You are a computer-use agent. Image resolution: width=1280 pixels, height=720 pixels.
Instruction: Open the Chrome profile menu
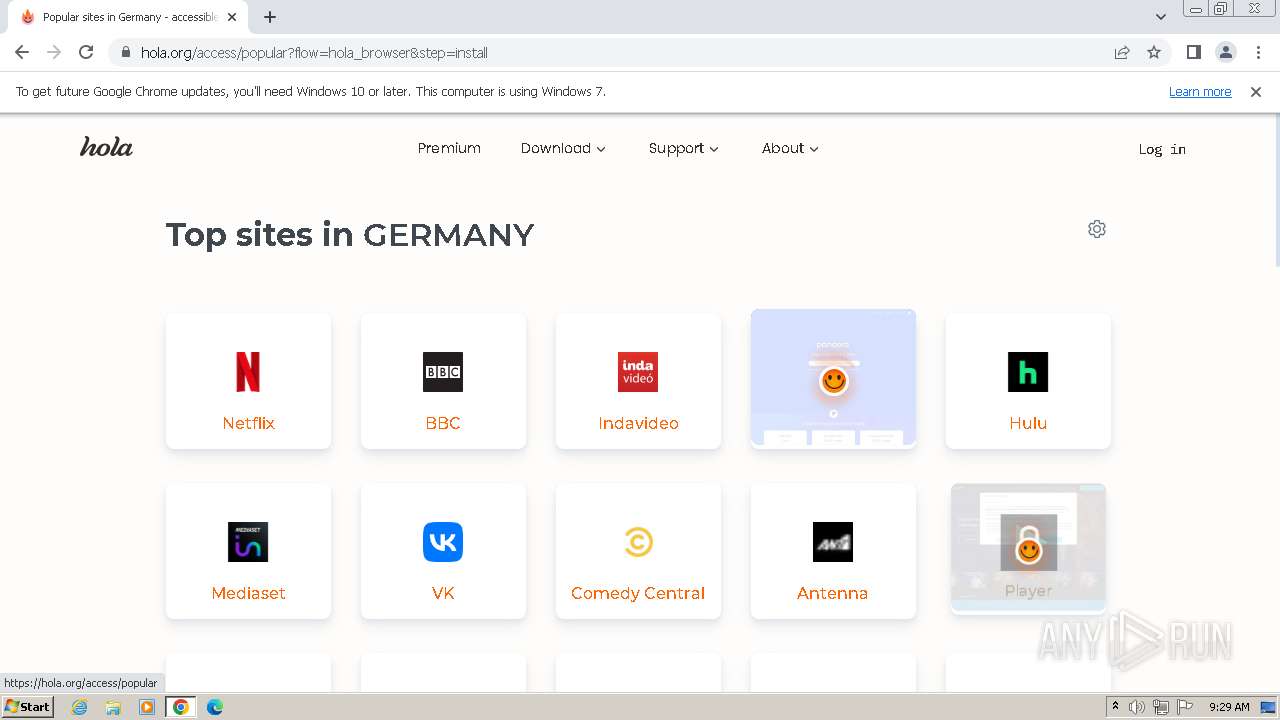click(x=1226, y=52)
